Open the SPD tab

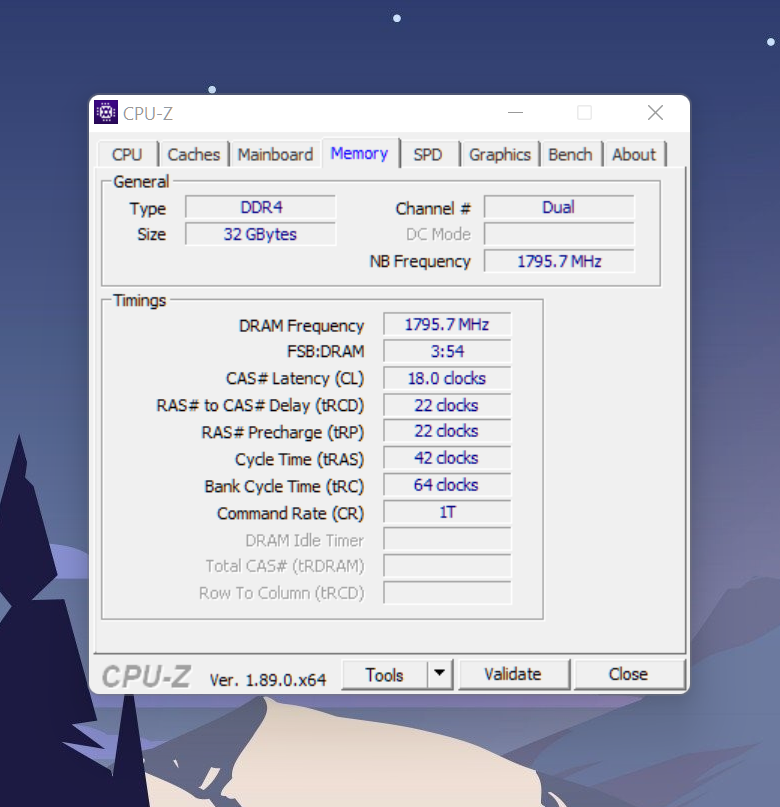pos(428,154)
